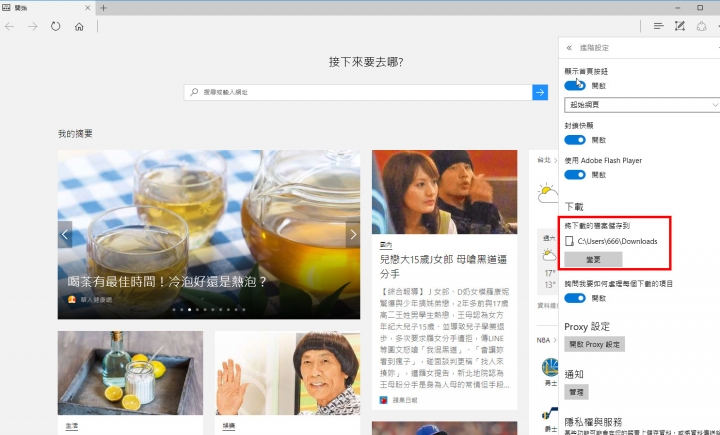
Task: Click the Warriors team logo in NBA list
Action: tap(550, 367)
